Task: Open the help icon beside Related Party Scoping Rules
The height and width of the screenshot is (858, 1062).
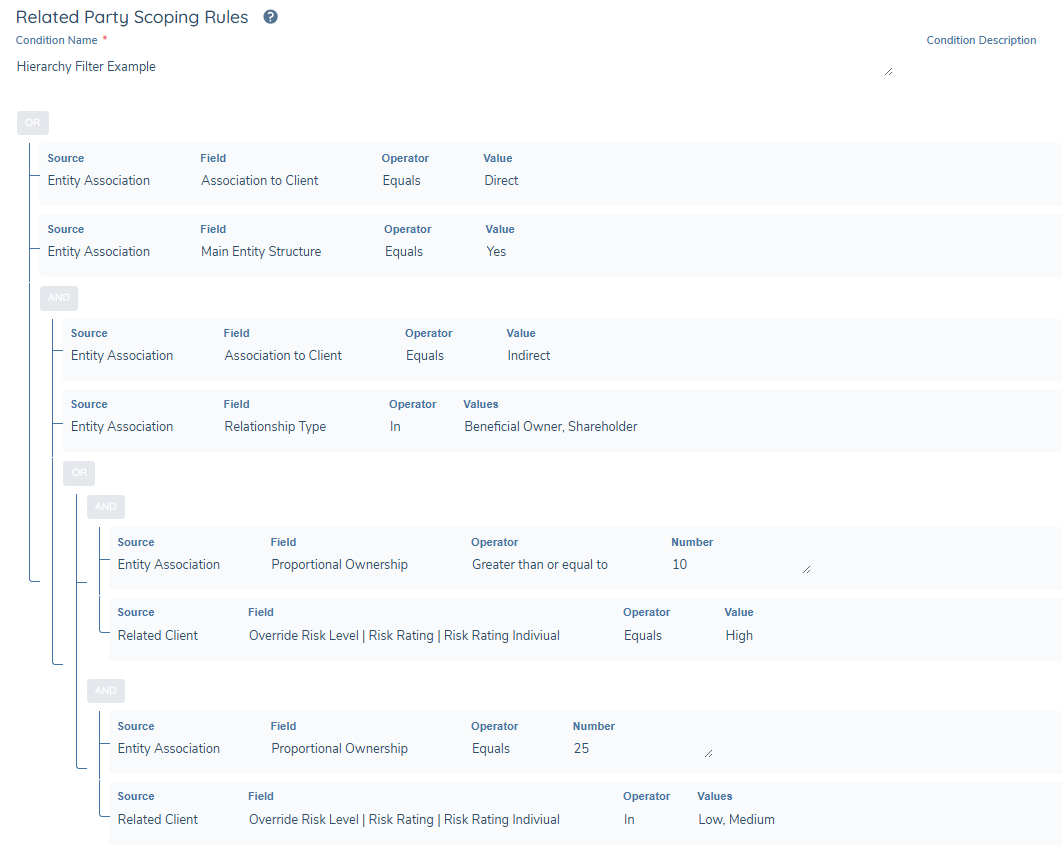Action: (270, 17)
